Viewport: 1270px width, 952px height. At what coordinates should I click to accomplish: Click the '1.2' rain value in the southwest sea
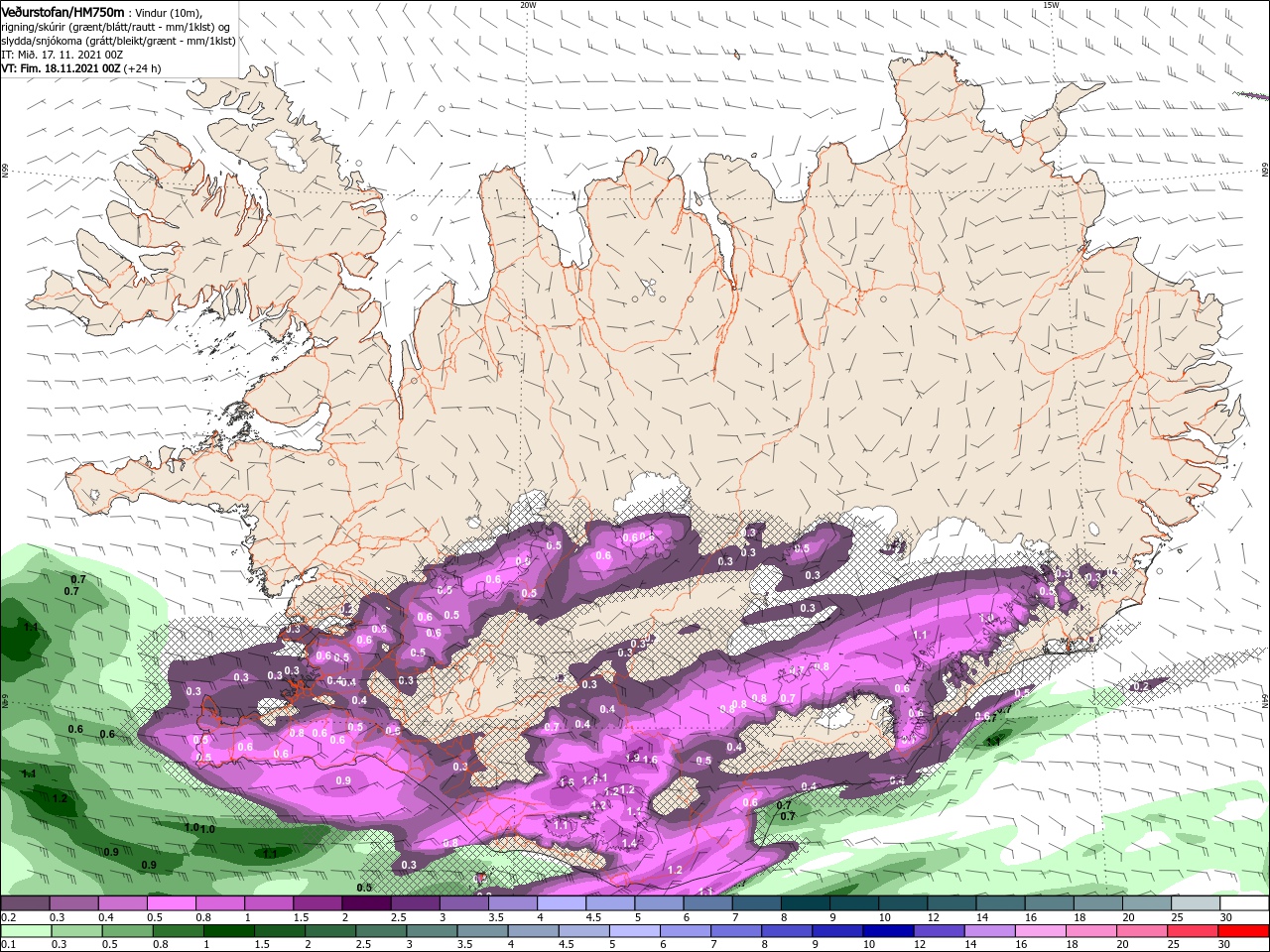[x=60, y=798]
